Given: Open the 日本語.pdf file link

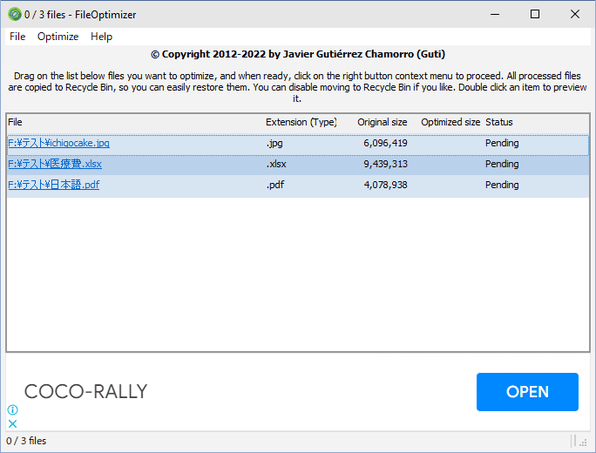Looking at the screenshot, I should point(54,185).
